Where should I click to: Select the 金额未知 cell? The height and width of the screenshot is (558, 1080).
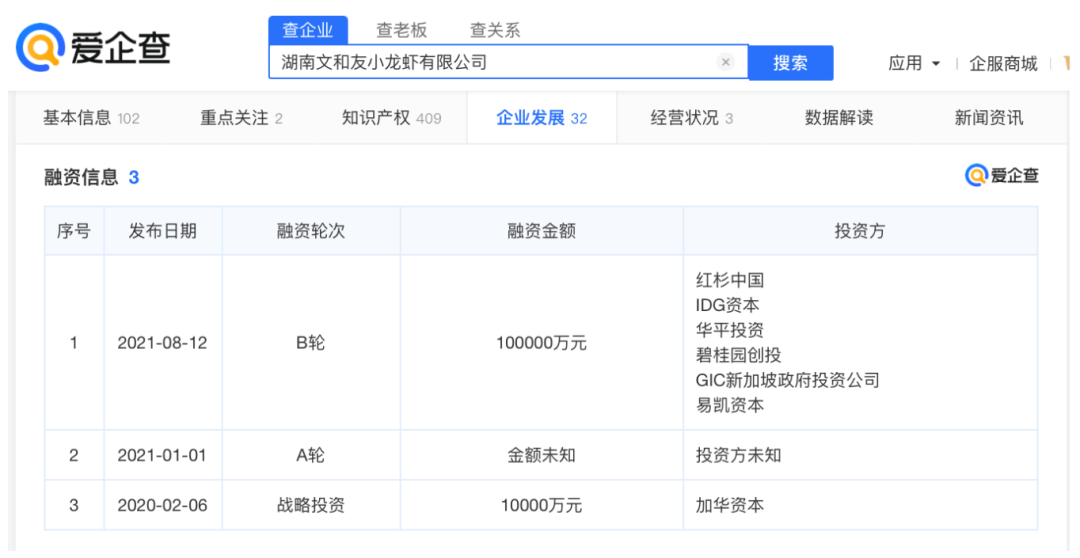[541, 455]
